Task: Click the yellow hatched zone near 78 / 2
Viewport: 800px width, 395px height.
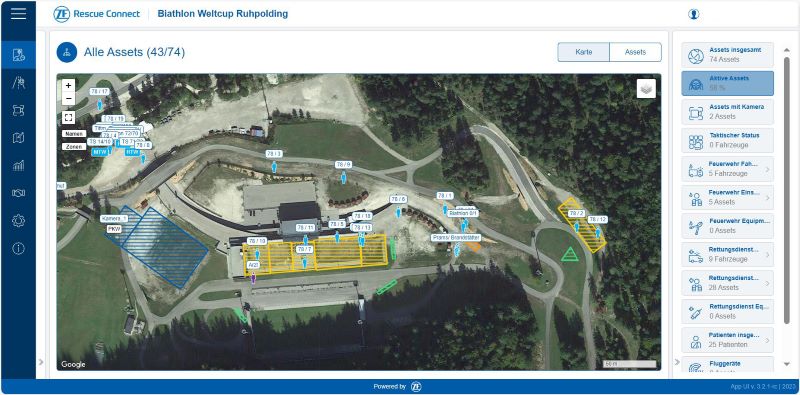Action: click(582, 225)
